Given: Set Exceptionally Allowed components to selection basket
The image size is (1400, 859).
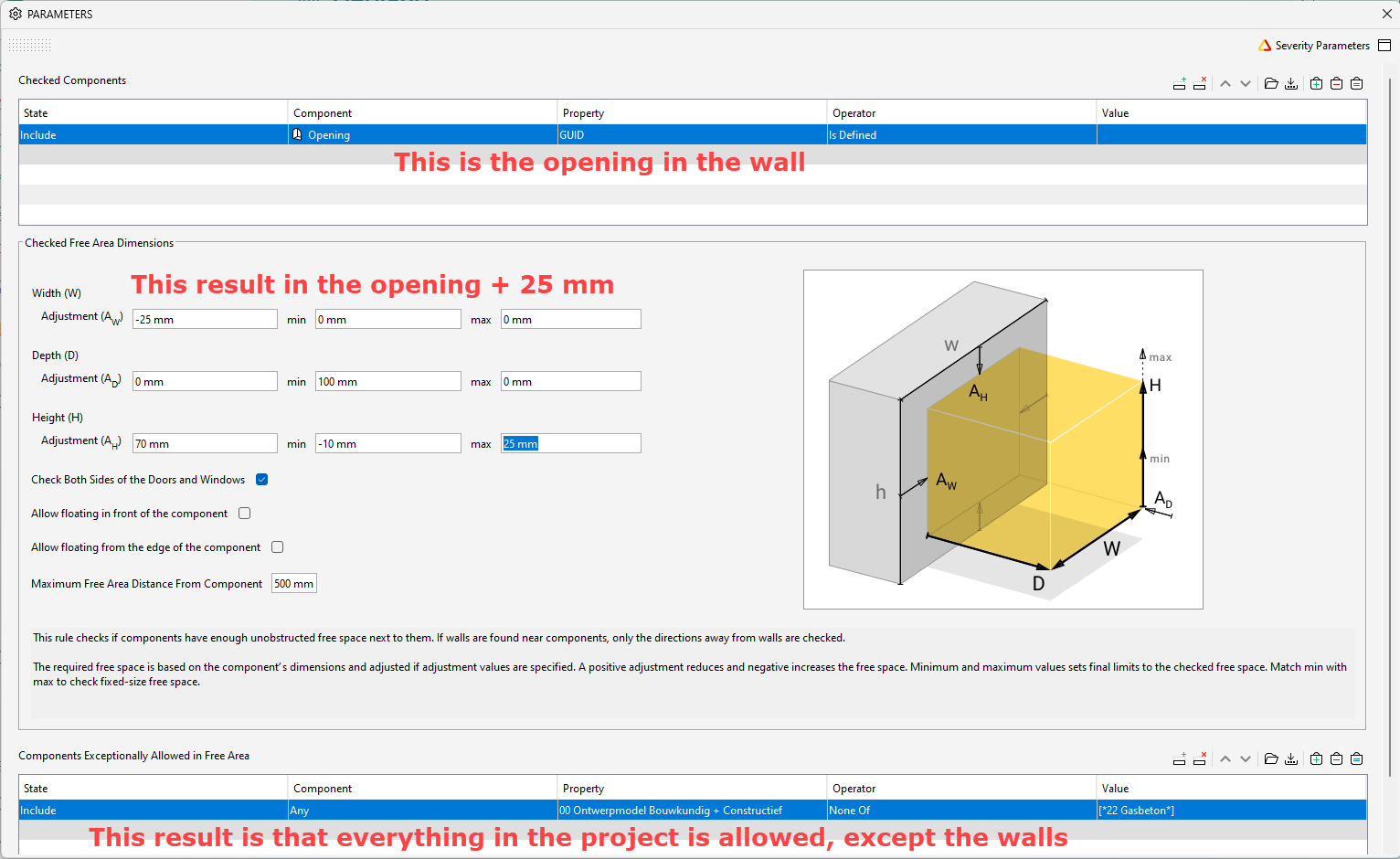Looking at the screenshot, I should pyautogui.click(x=1357, y=759).
